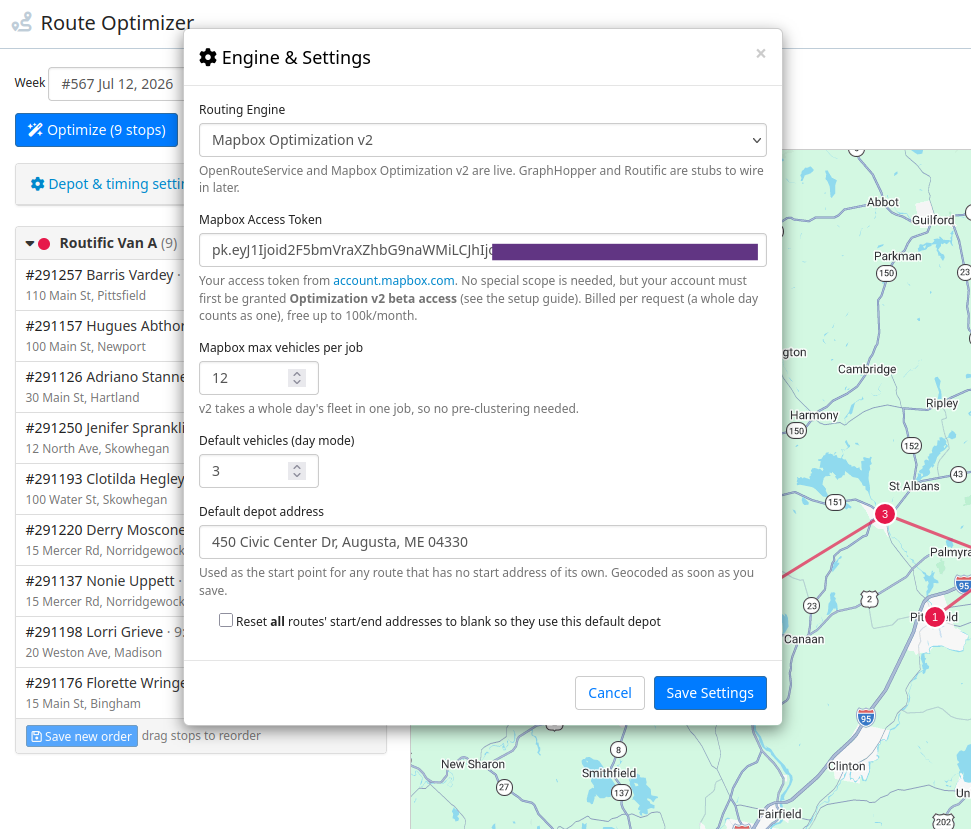Select stop #291126 at 30 Main St, Hartland
Image resolution: width=971 pixels, height=829 pixels.
100,387
